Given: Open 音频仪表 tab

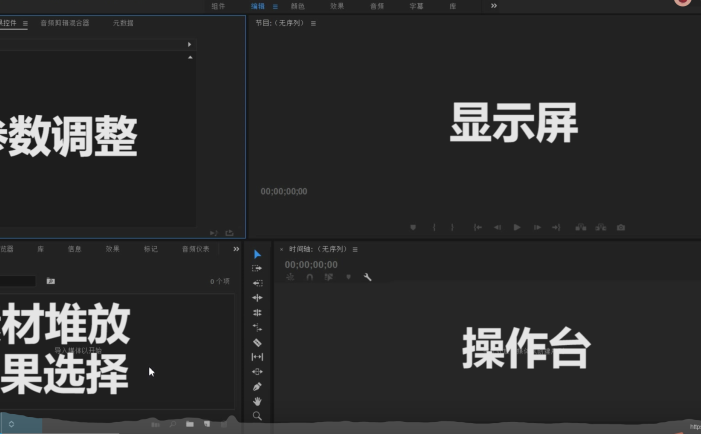Looking at the screenshot, I should [196, 249].
